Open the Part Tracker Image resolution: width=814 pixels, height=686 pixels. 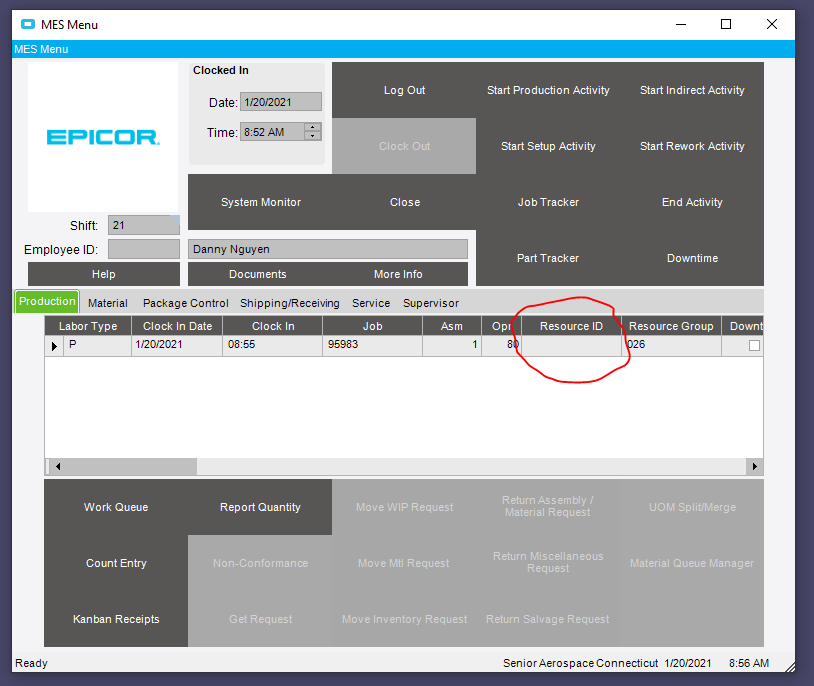click(548, 258)
